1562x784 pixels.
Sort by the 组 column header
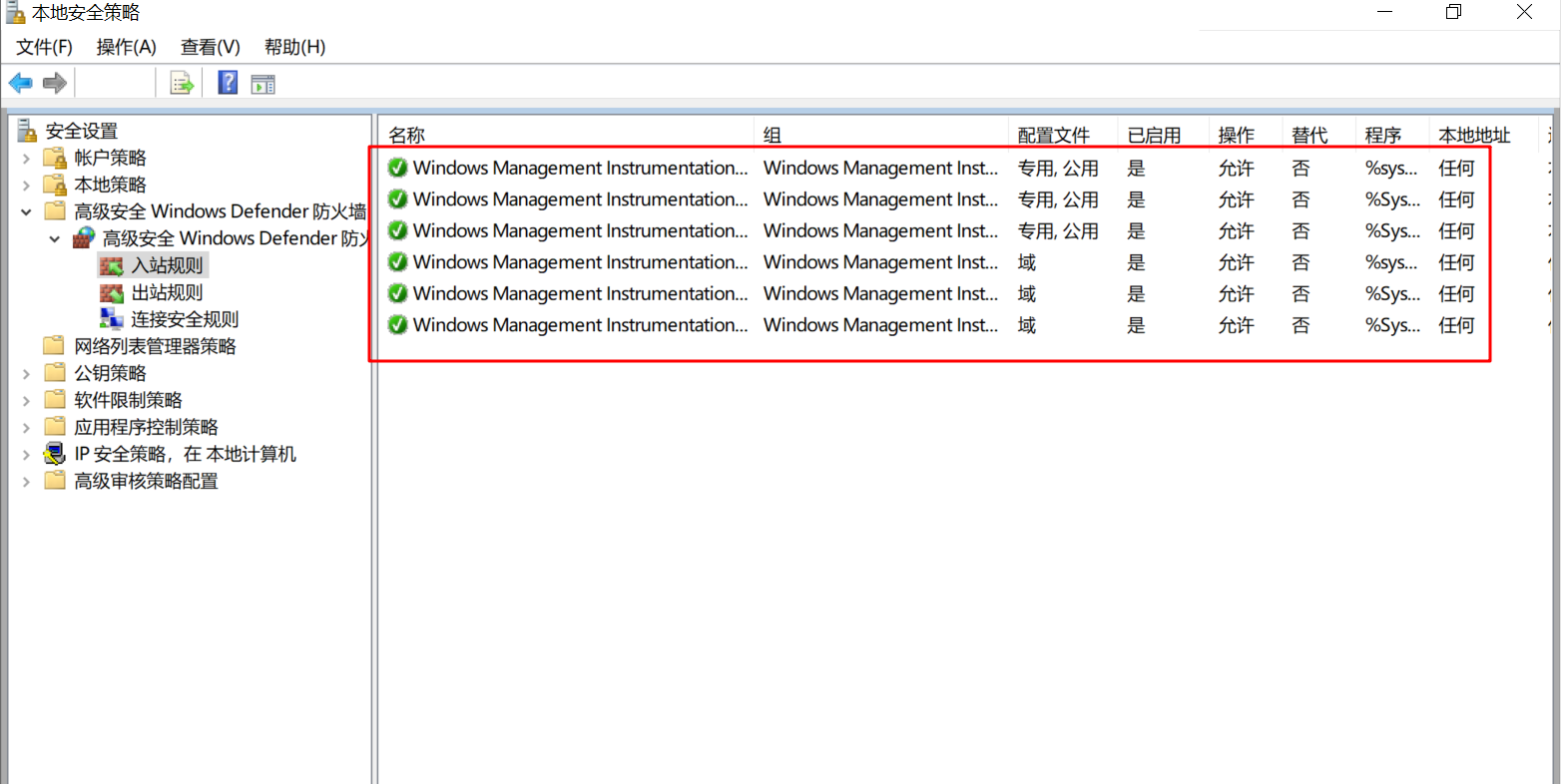(x=881, y=135)
